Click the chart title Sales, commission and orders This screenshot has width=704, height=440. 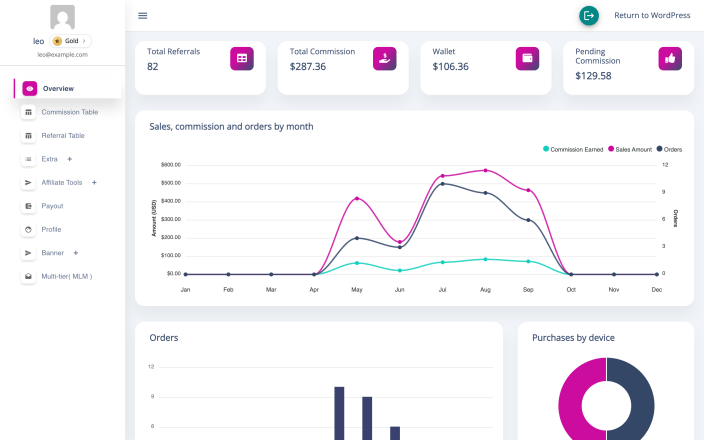[231, 127]
